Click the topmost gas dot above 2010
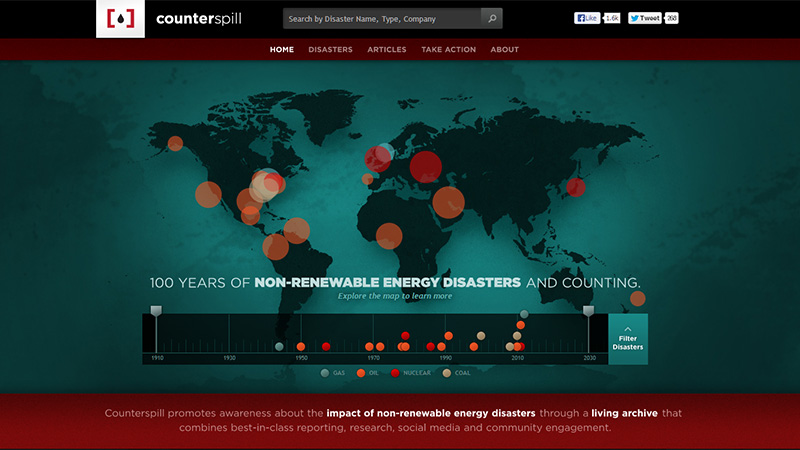 [x=524, y=314]
